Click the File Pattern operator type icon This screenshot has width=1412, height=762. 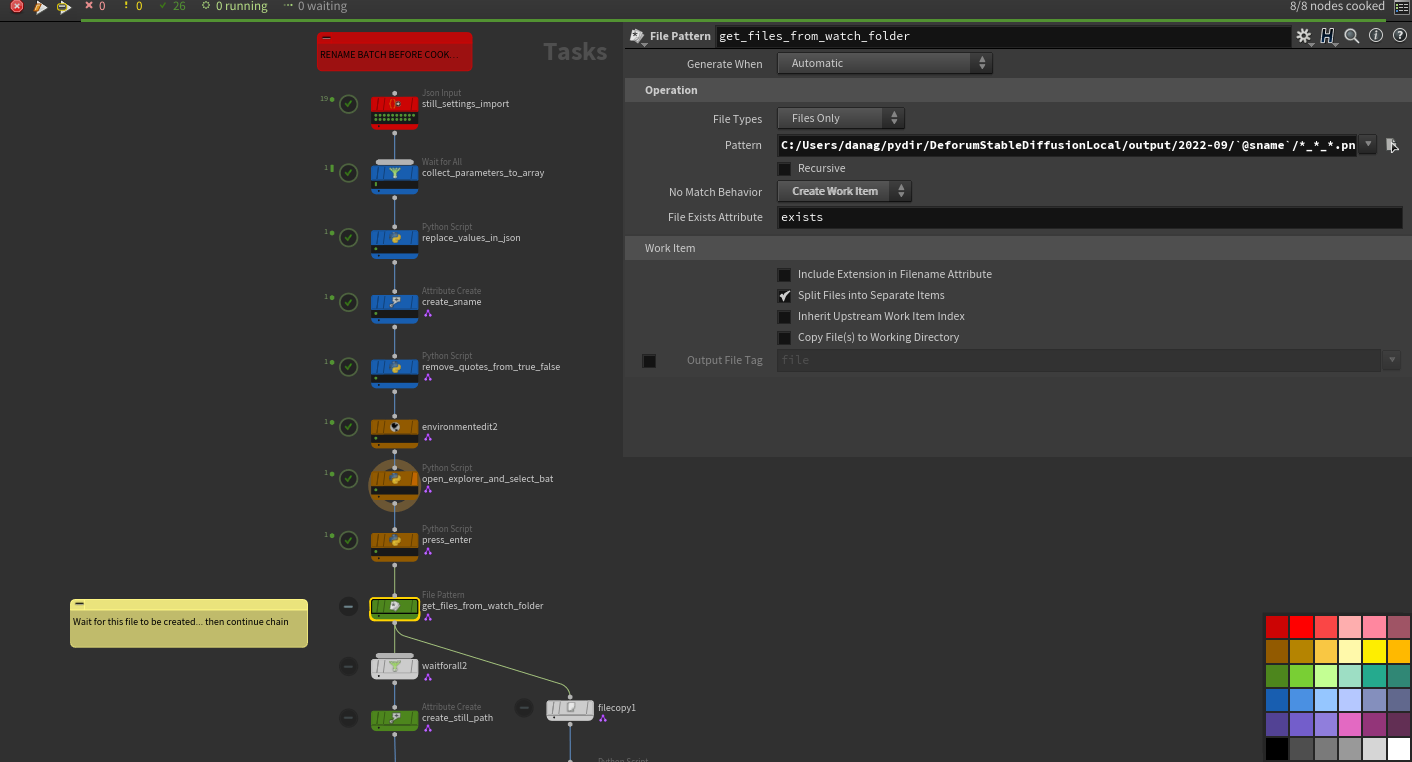coord(636,36)
